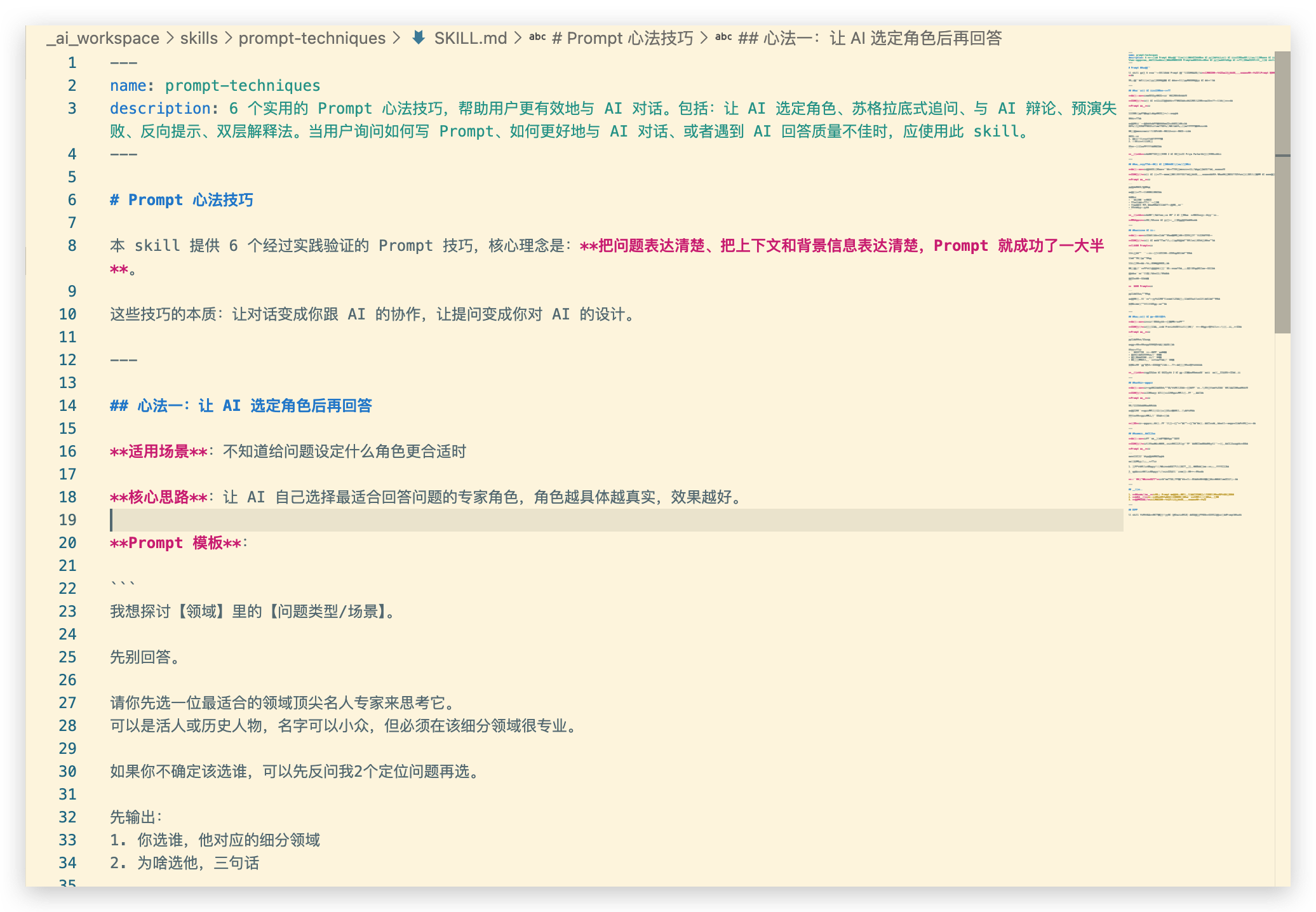Click the bold '**Prompt 模板**' text
Image resolution: width=1316 pixels, height=912 pixels.
click(175, 543)
